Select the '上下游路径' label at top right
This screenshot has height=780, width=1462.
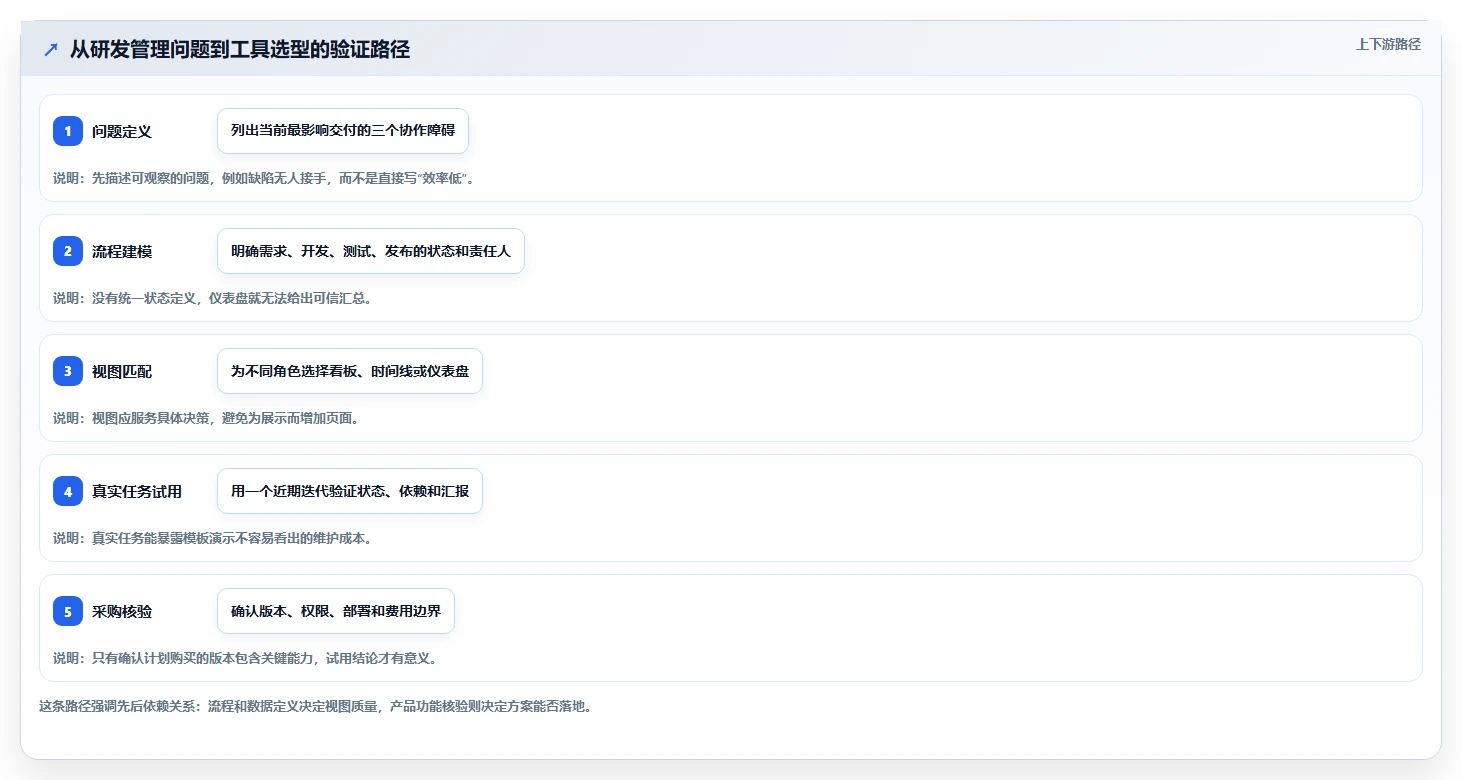(1388, 44)
